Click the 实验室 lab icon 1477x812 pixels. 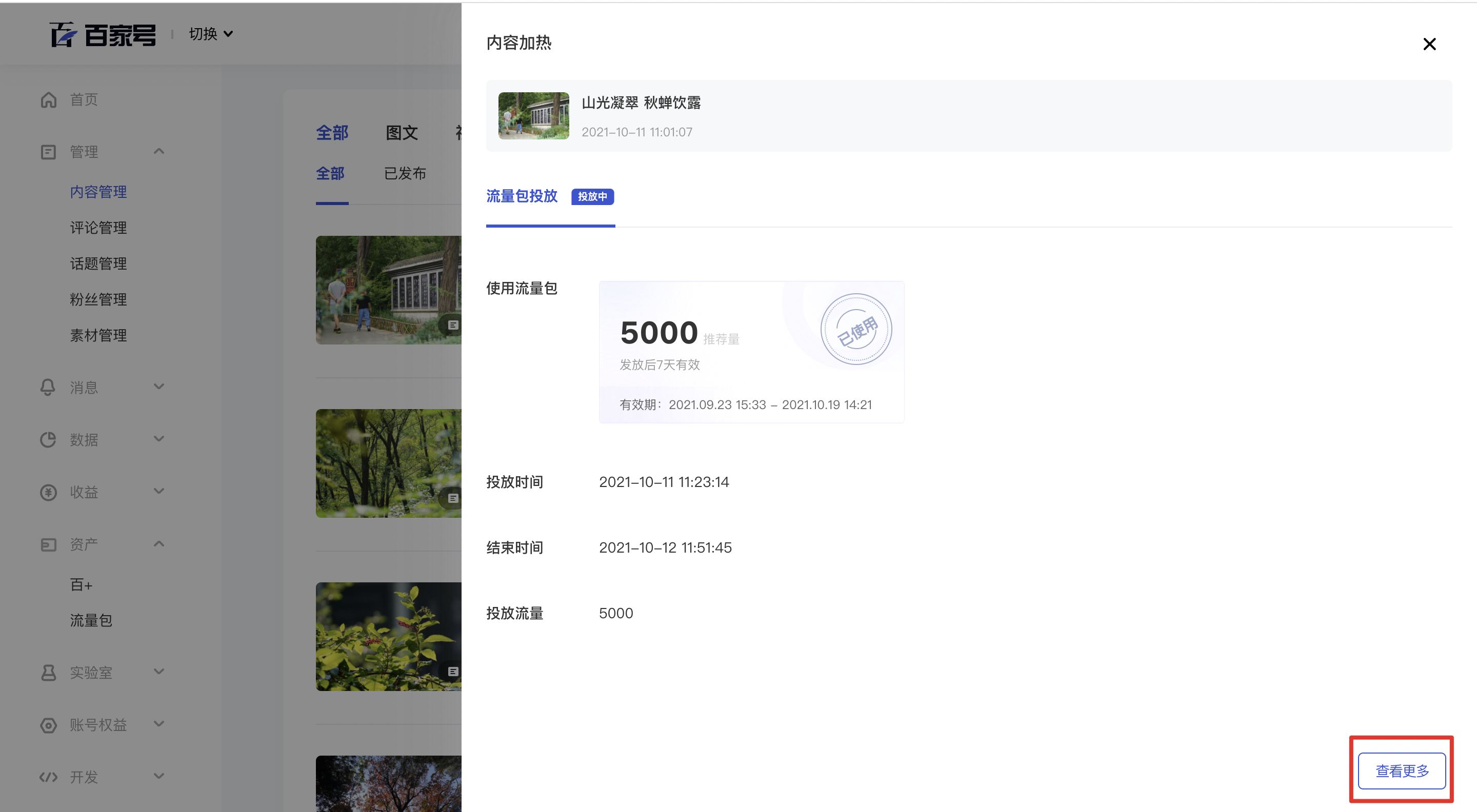[48, 672]
